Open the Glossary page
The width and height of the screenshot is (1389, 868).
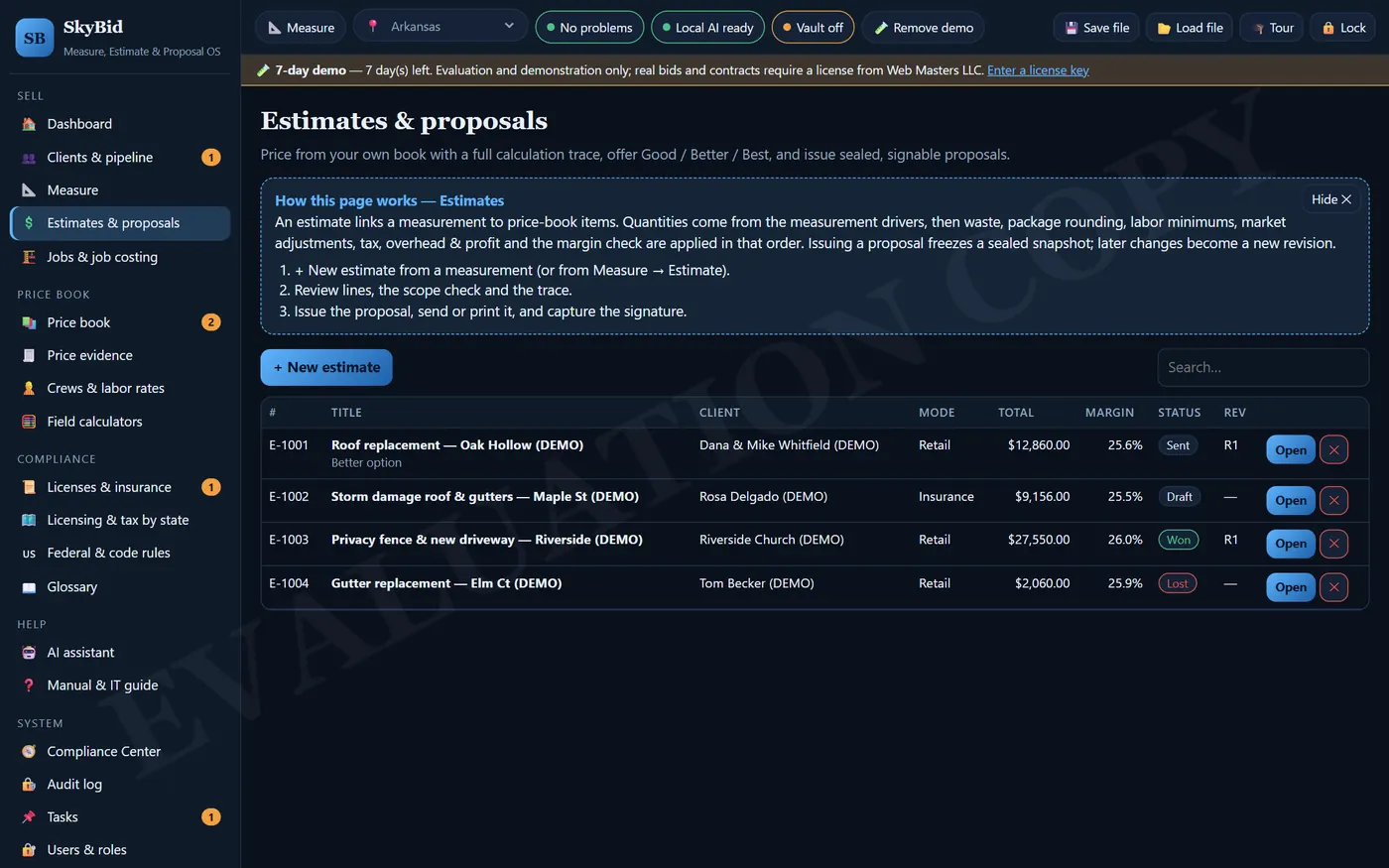(x=120, y=586)
